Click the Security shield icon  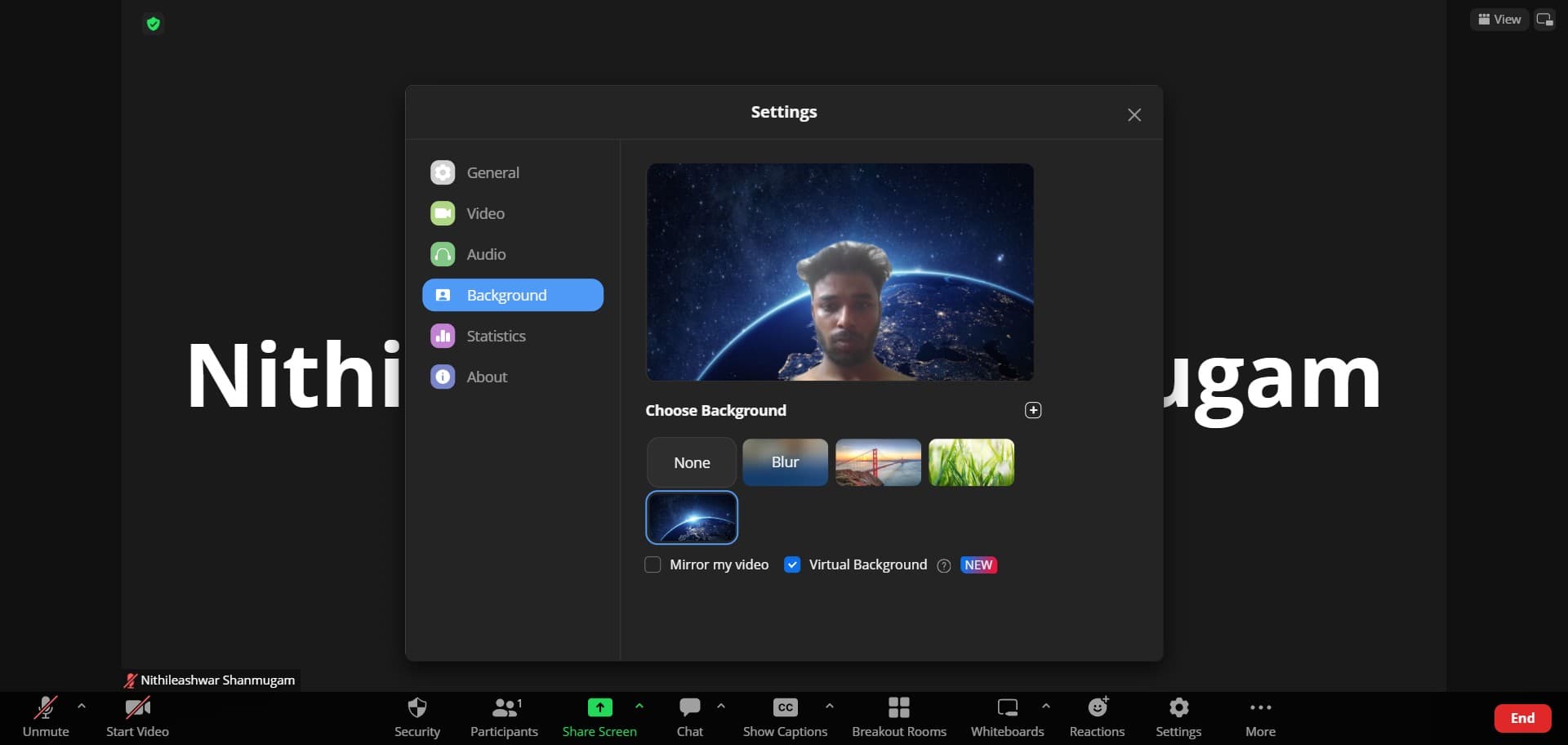coord(416,707)
